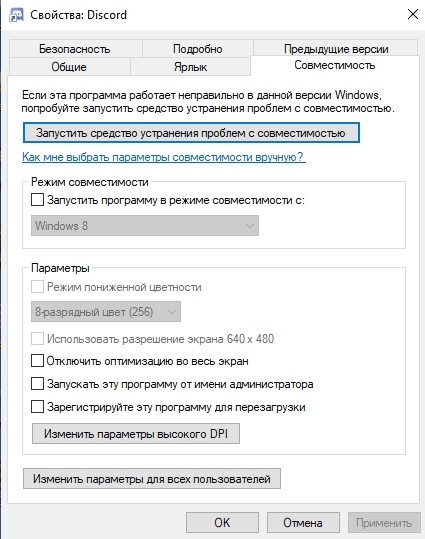
Task: Confirm changes with the OK button
Action: [x=222, y=522]
